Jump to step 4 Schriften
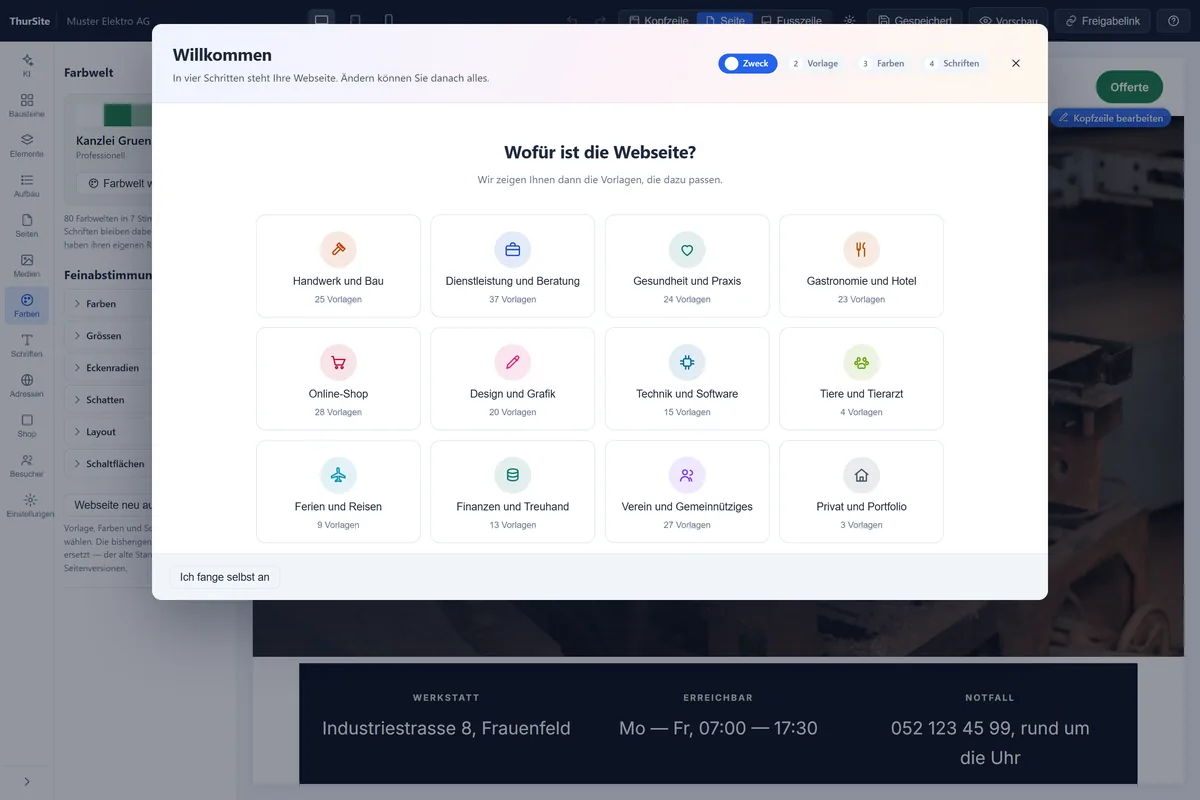The height and width of the screenshot is (800, 1200). (x=953, y=63)
